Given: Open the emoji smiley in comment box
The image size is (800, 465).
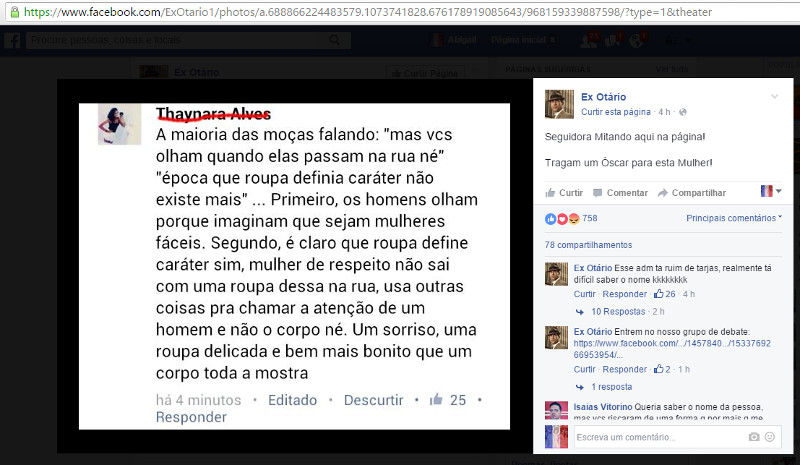Looking at the screenshot, I should tap(770, 437).
